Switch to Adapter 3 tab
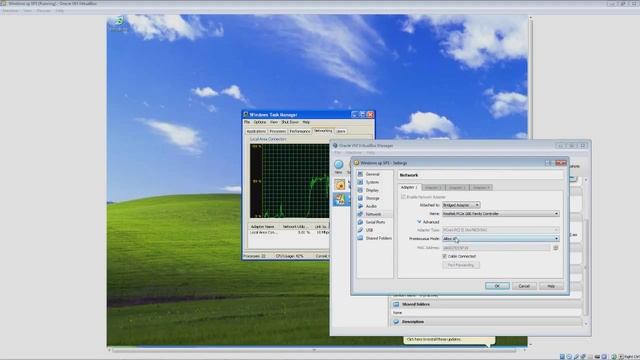 (x=456, y=188)
